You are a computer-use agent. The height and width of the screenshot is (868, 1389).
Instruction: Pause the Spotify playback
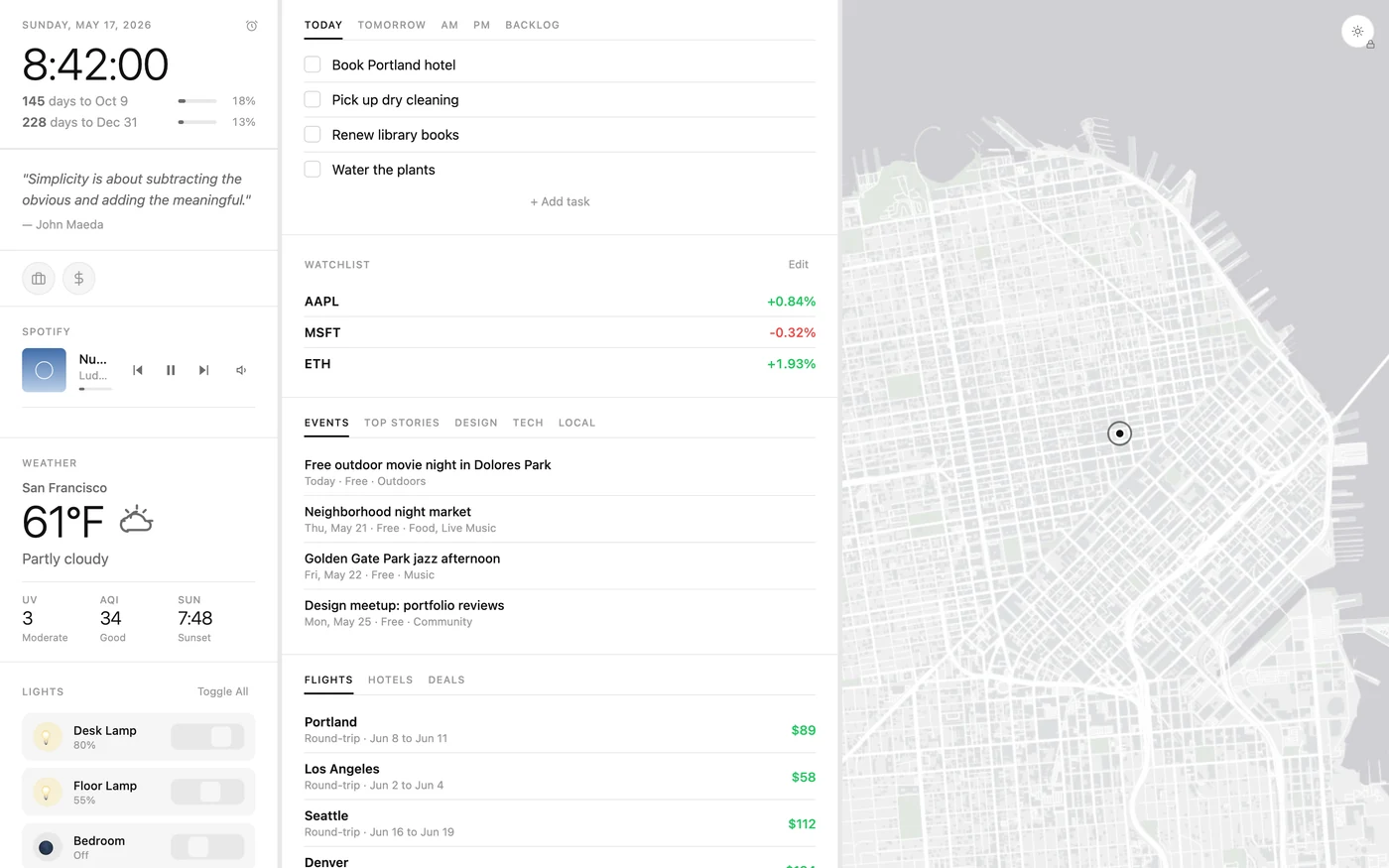coord(171,370)
